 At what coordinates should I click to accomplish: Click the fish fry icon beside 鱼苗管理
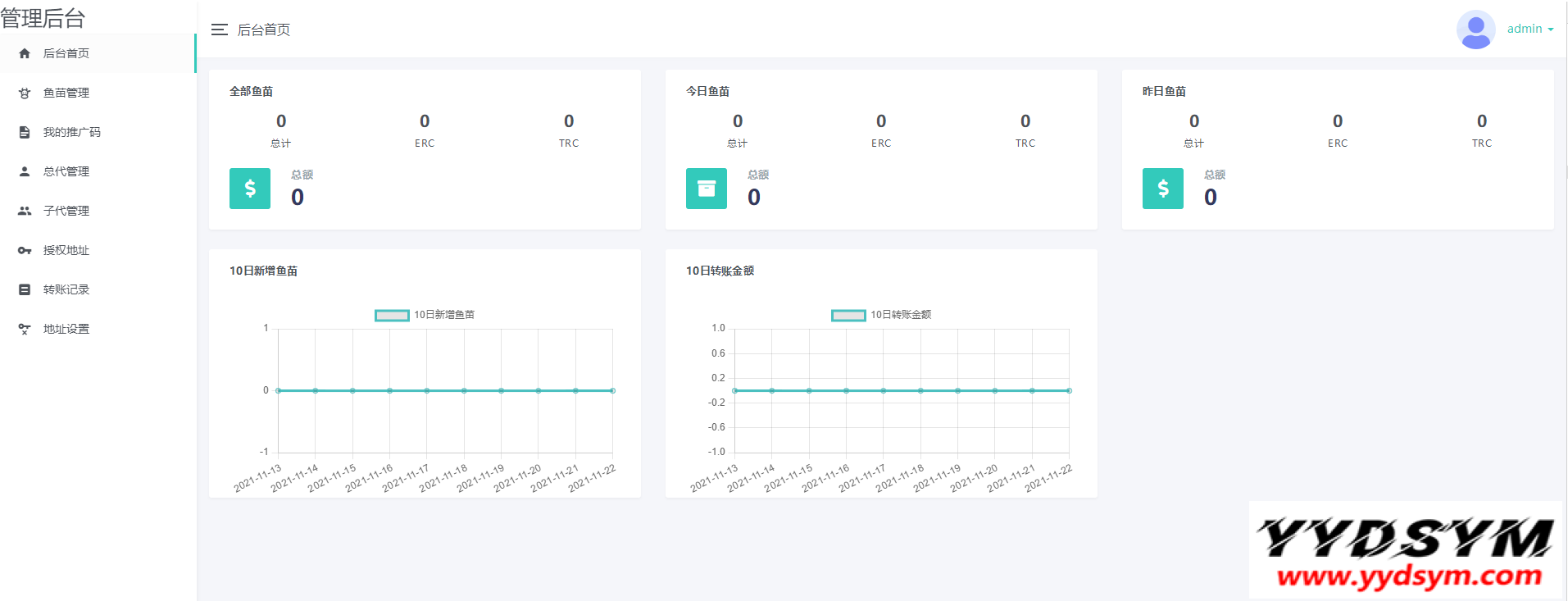[x=25, y=93]
